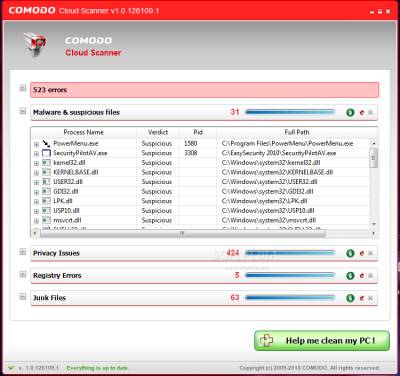Click the Privacy Issues progress bar
This screenshot has height=376, width=400.
290,253
